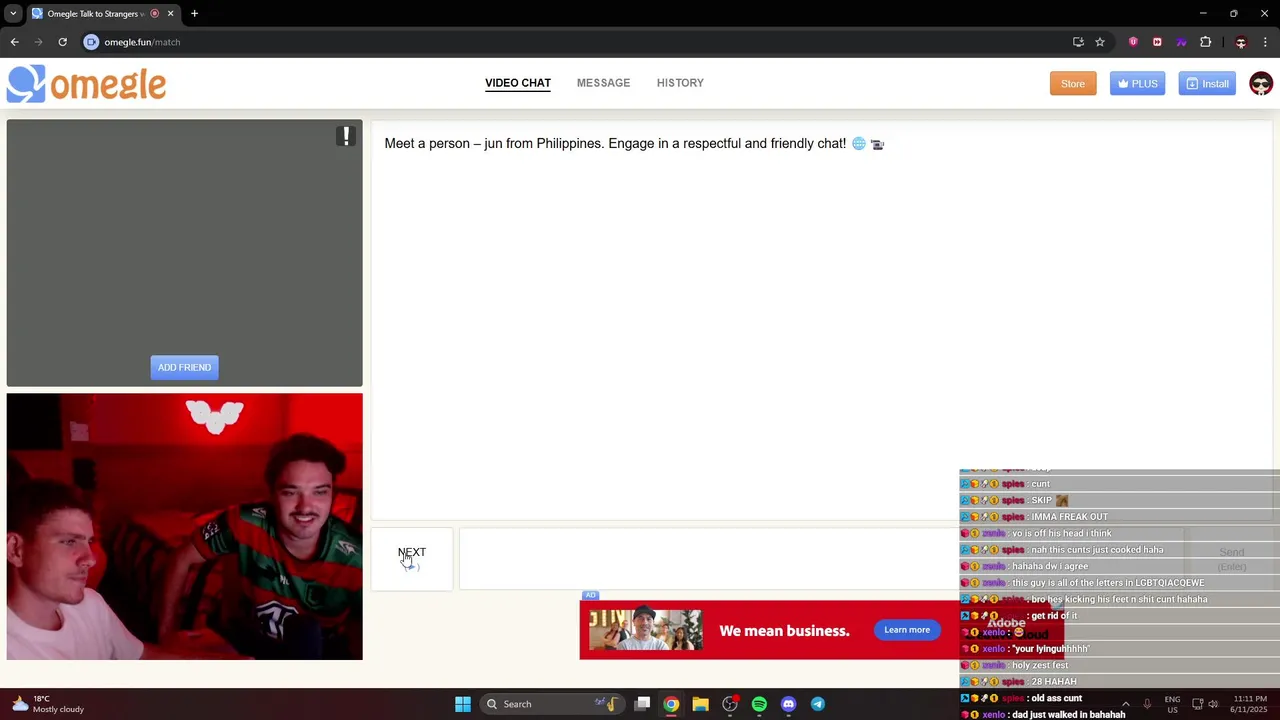
Task: Go back with the browser back arrow
Action: pyautogui.click(x=14, y=42)
